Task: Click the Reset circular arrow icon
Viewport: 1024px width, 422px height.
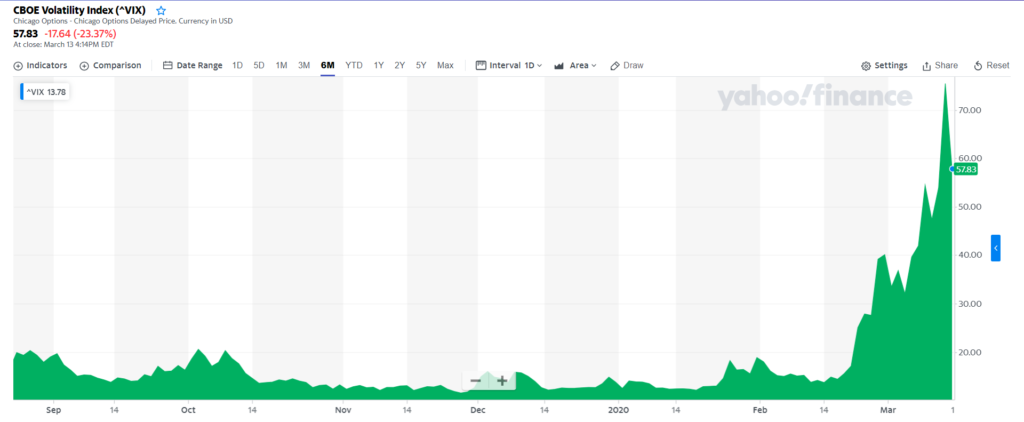Action: [978, 66]
